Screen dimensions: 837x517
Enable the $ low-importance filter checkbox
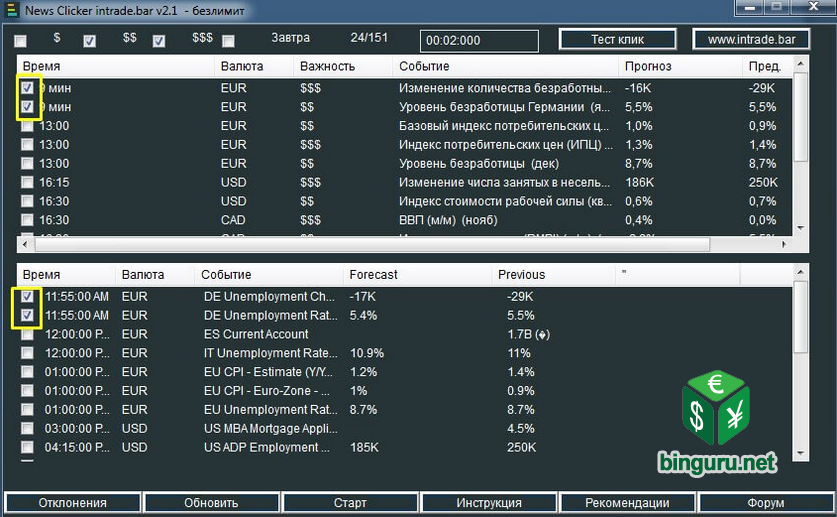21,41
